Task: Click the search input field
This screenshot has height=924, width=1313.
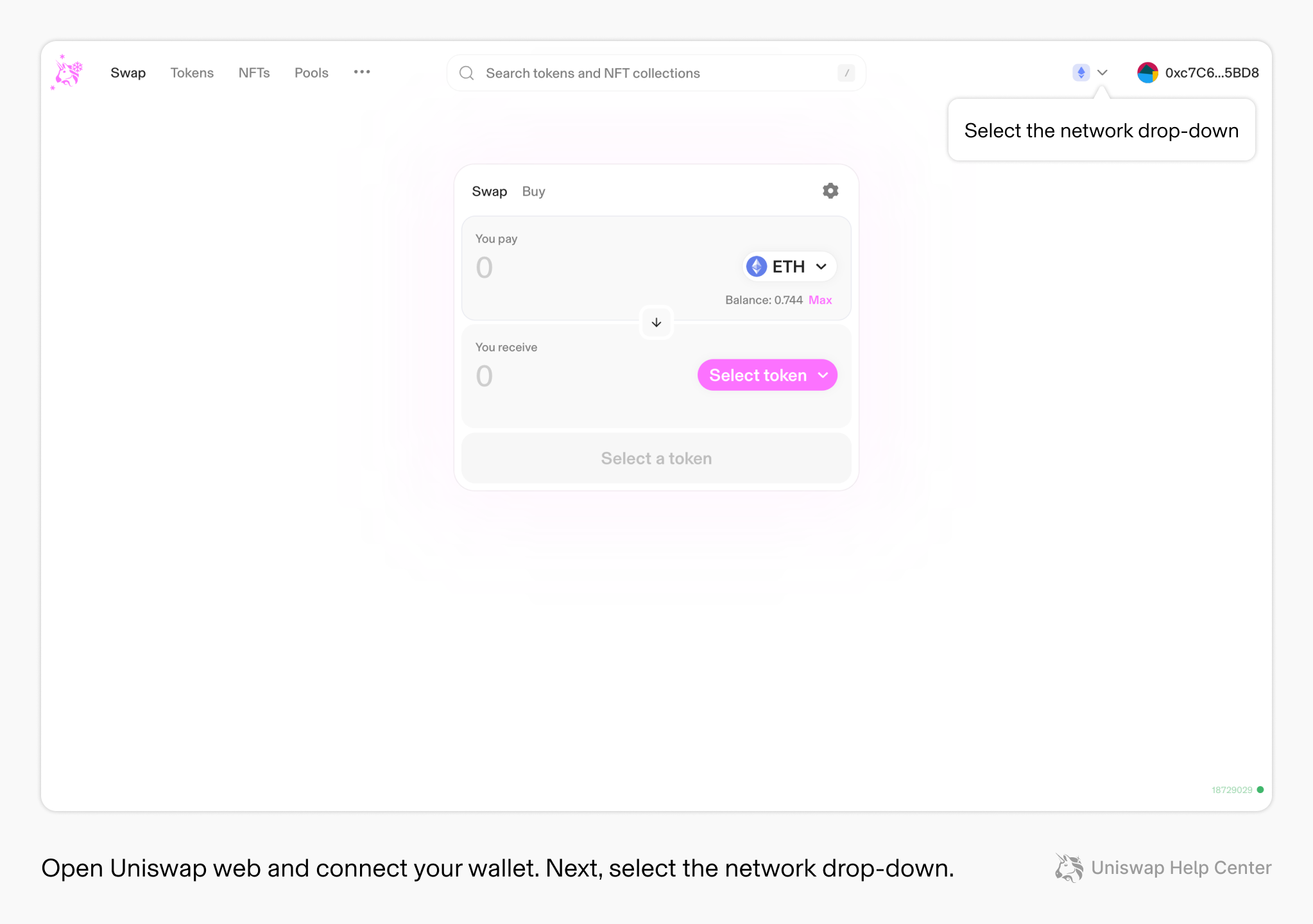Action: (657, 72)
